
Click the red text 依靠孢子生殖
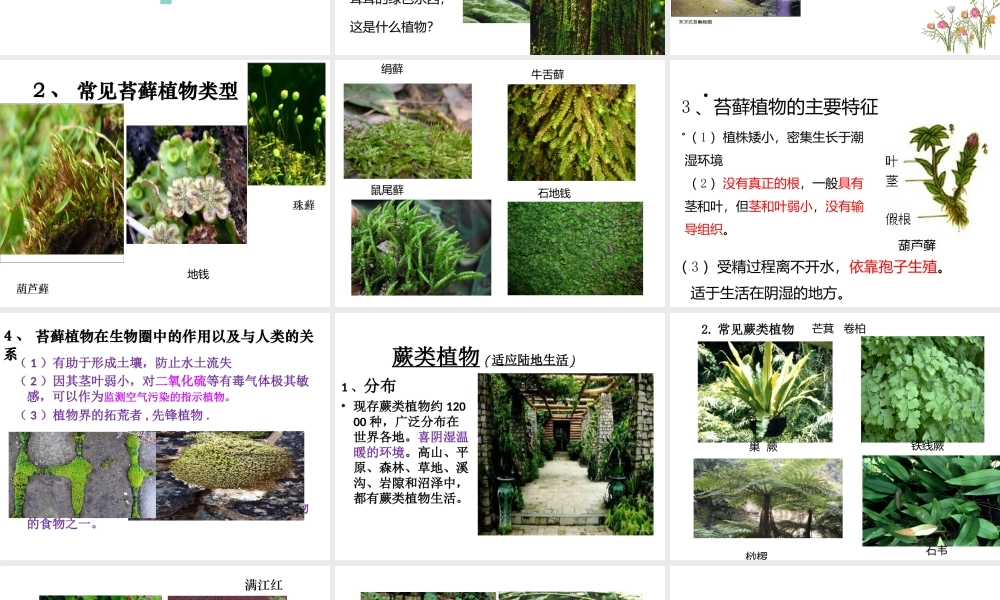tap(893, 267)
